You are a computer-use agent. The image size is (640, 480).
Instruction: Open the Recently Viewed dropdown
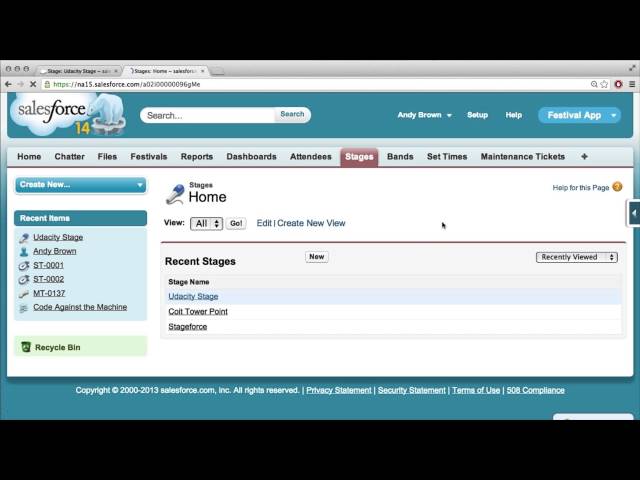coord(576,257)
